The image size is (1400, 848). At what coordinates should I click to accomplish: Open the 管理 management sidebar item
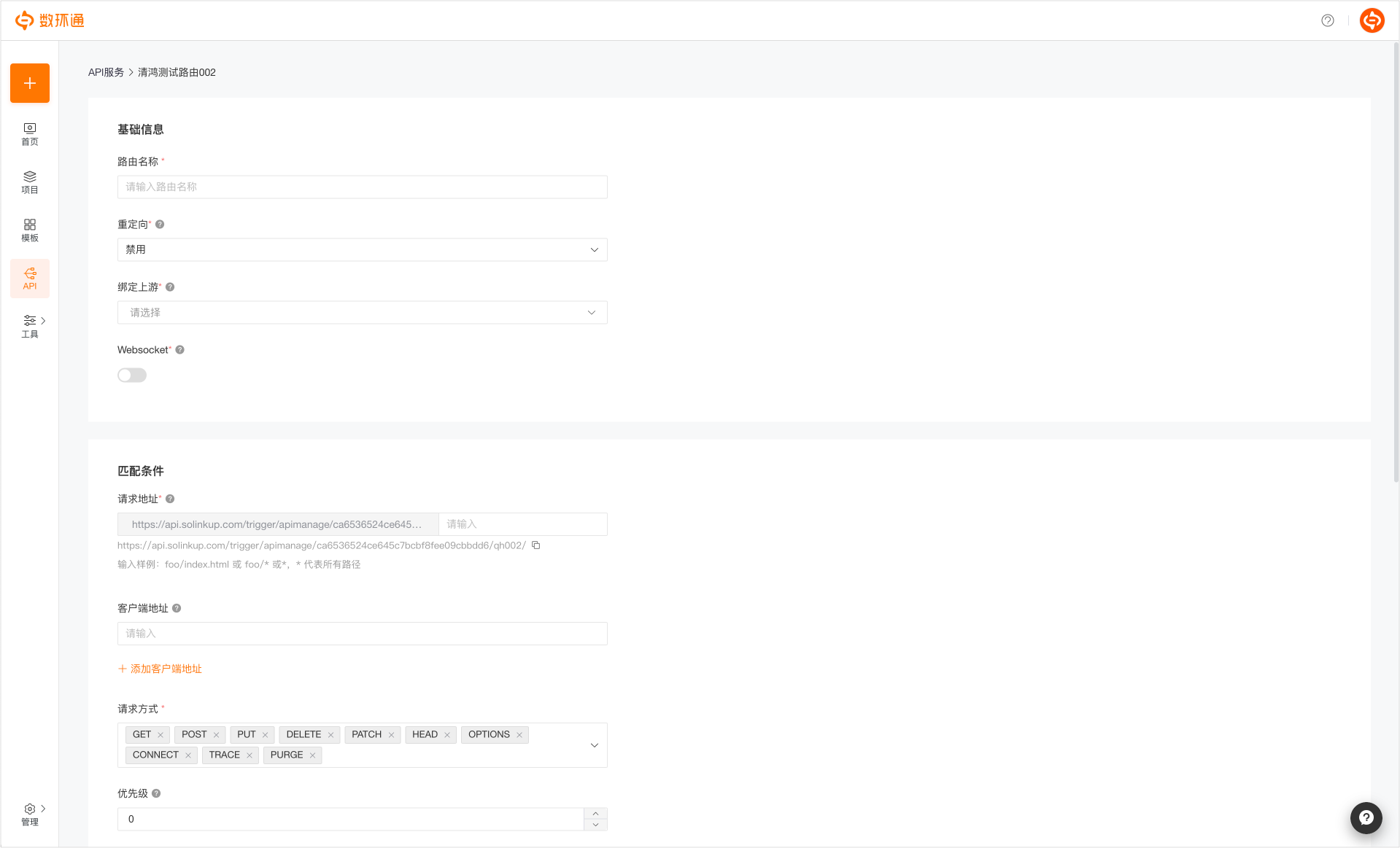coord(30,814)
